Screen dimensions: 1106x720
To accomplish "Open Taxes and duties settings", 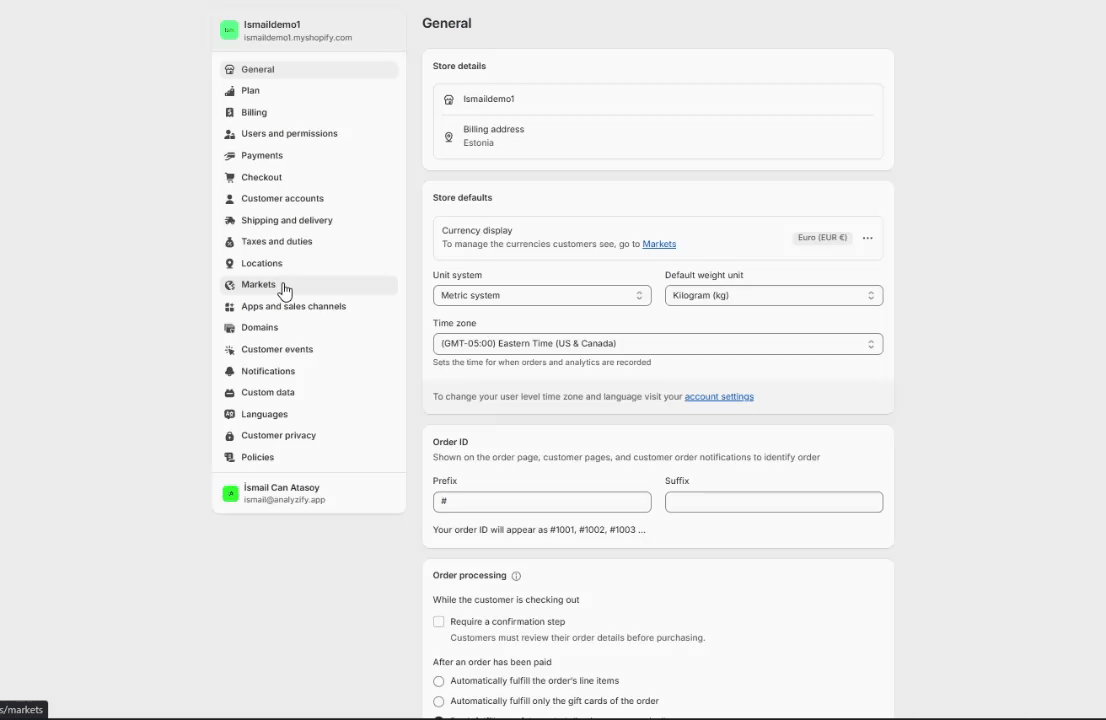I will [309, 242].
